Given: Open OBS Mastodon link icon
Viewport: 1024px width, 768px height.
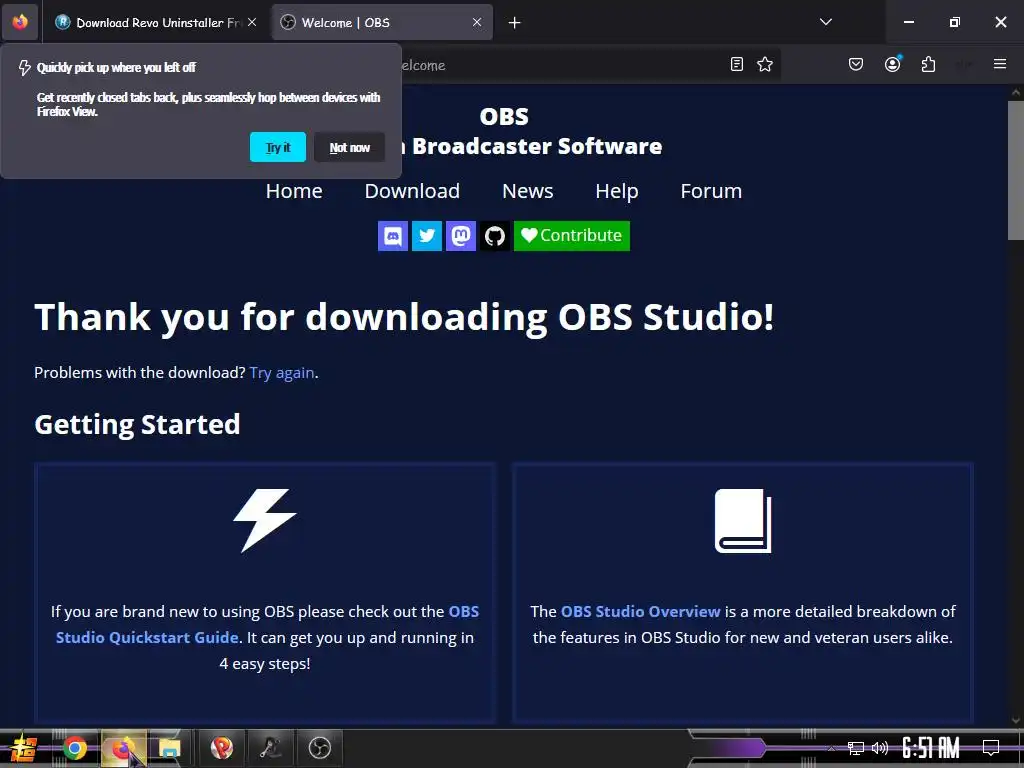Looking at the screenshot, I should 460,236.
